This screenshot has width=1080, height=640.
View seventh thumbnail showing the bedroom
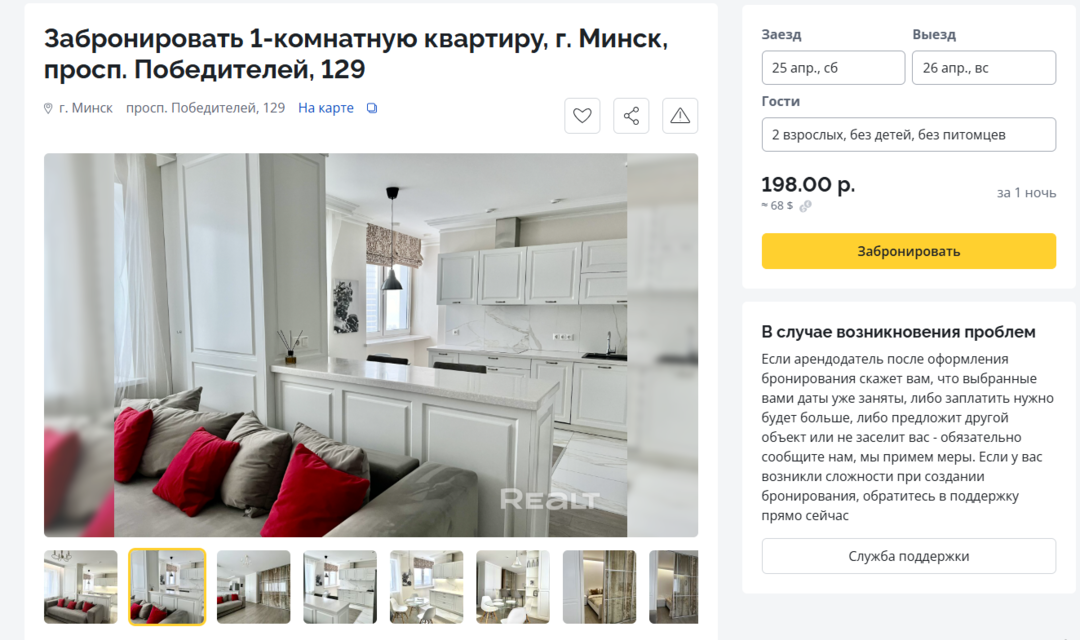click(x=599, y=587)
